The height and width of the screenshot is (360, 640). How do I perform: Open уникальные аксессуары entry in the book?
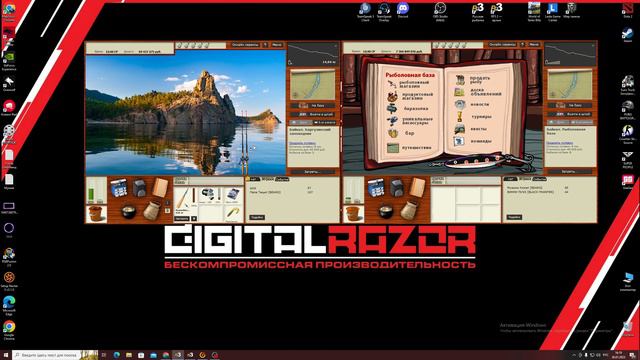[410, 121]
